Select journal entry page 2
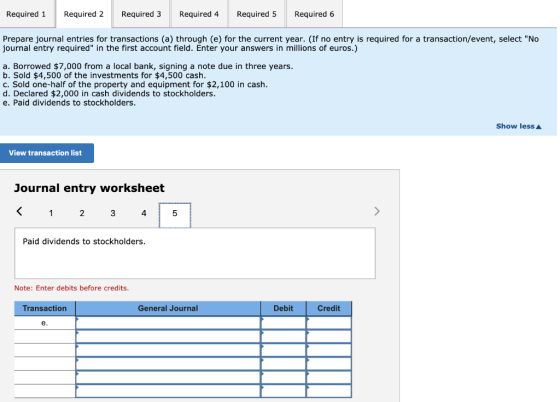 coord(82,213)
